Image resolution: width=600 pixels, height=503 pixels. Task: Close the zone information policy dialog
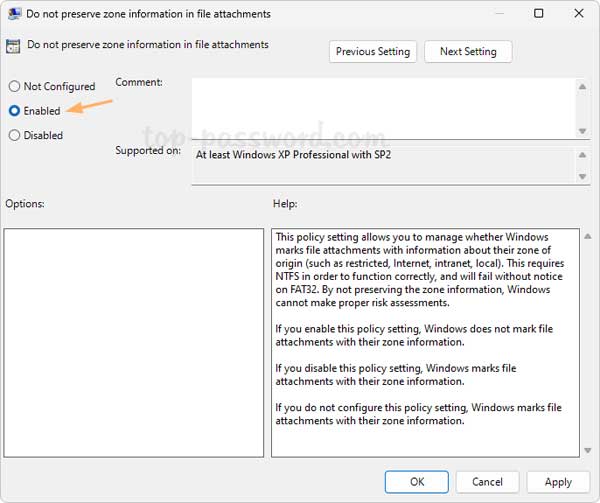(x=581, y=14)
